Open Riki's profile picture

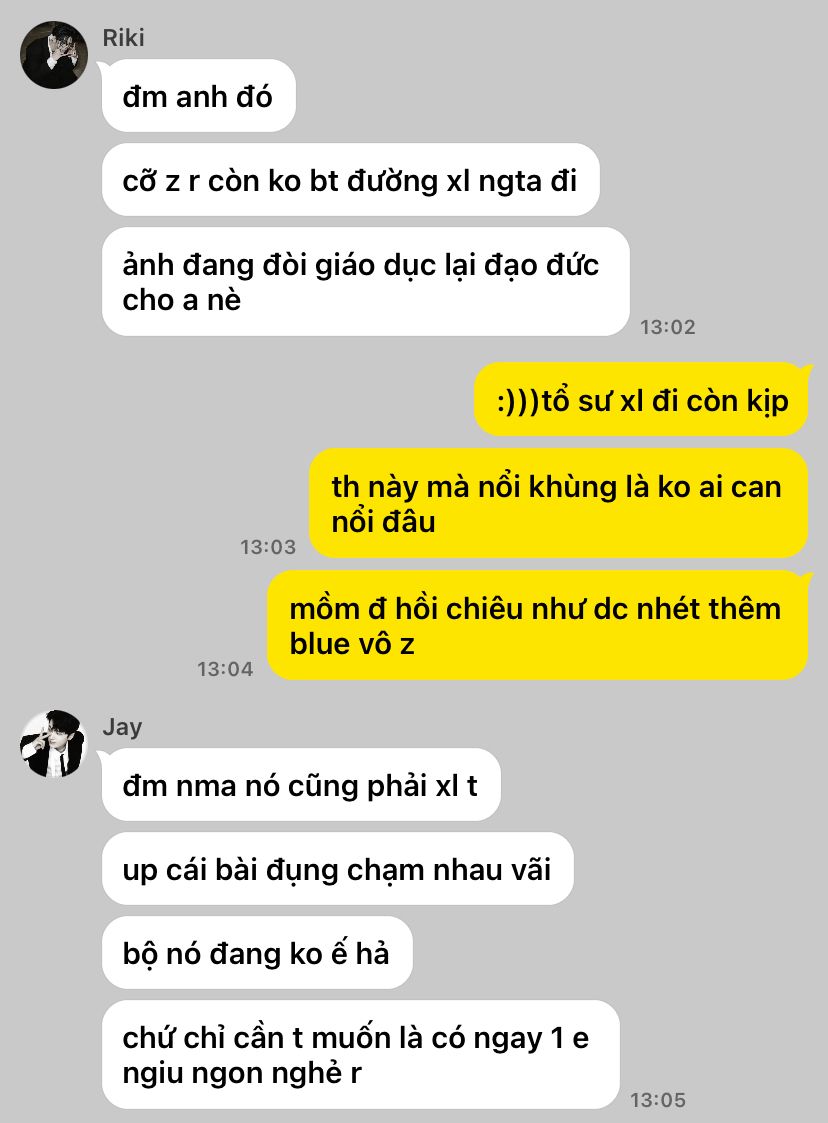tap(54, 55)
